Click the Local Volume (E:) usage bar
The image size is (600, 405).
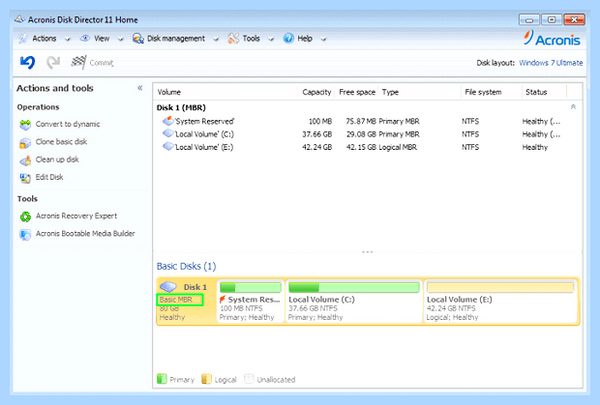501,287
